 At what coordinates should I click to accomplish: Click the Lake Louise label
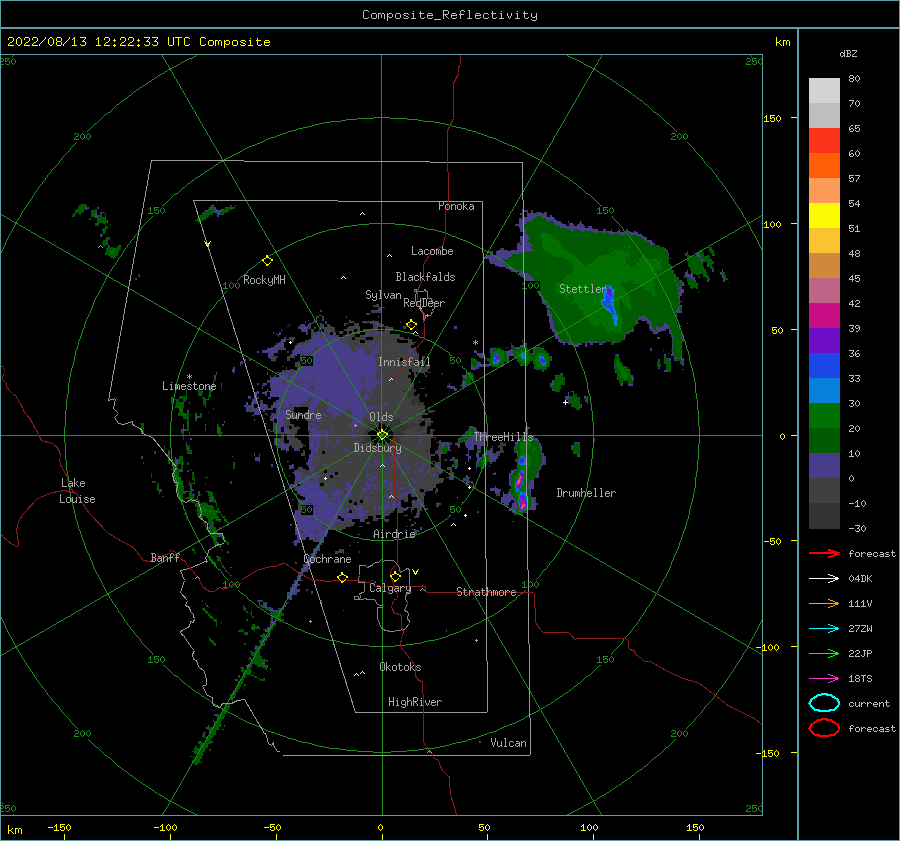click(x=77, y=491)
